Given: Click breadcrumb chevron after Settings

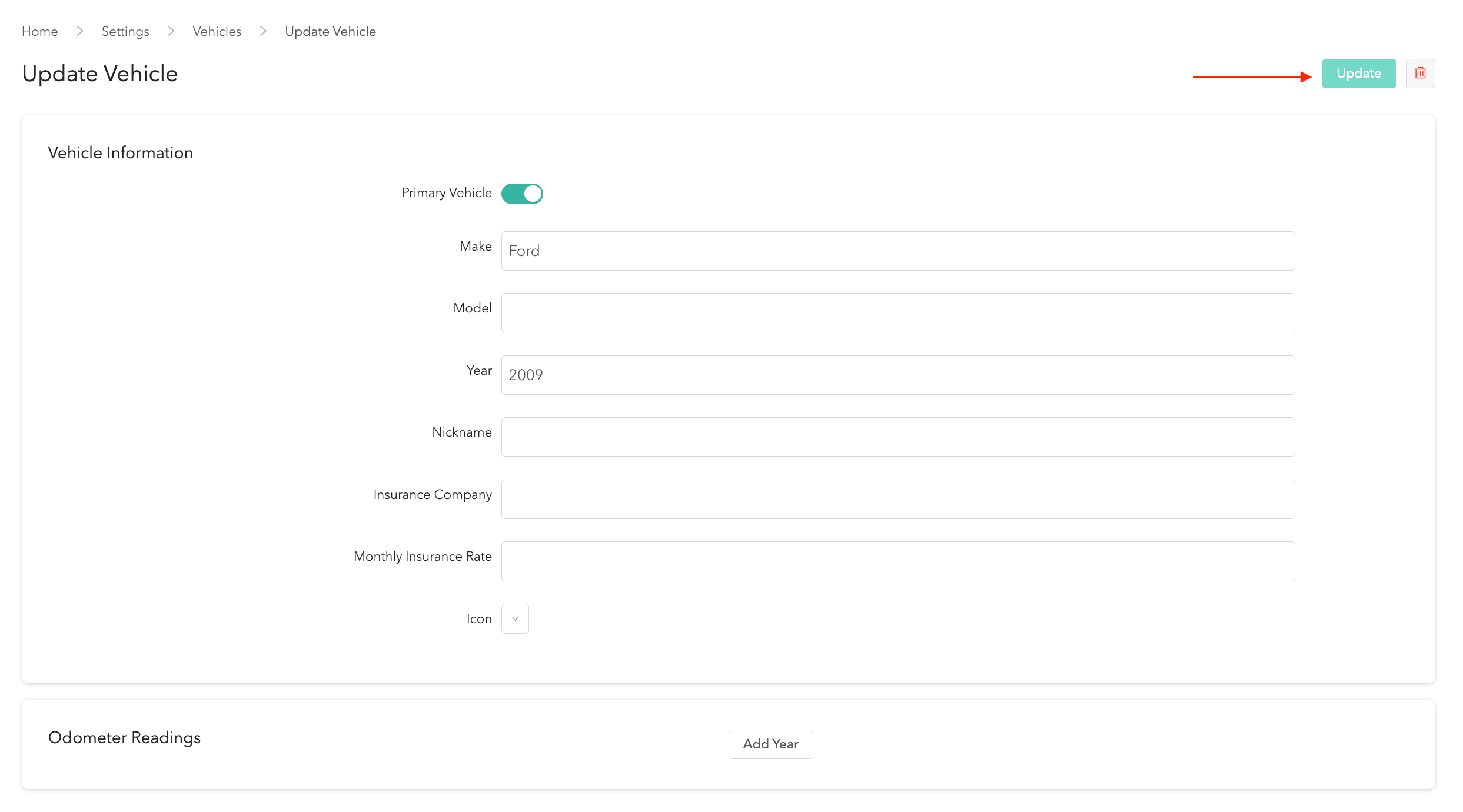Looking at the screenshot, I should tap(171, 31).
